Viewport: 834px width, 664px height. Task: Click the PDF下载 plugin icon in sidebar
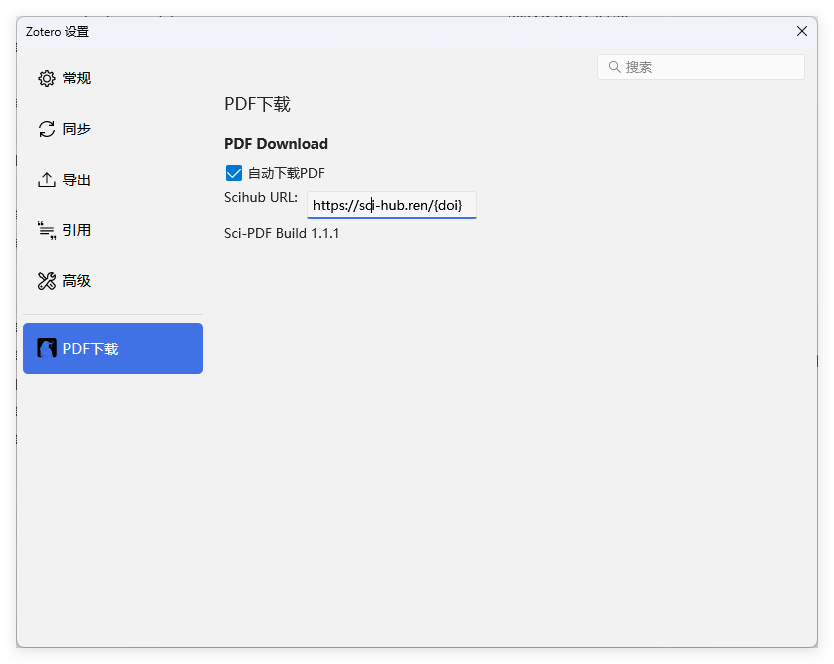point(47,348)
